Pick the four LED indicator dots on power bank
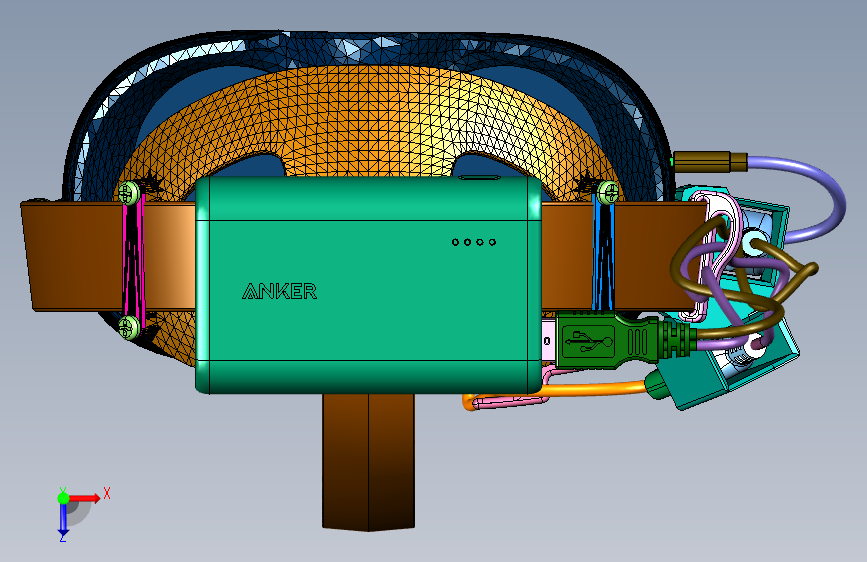 [x=474, y=242]
